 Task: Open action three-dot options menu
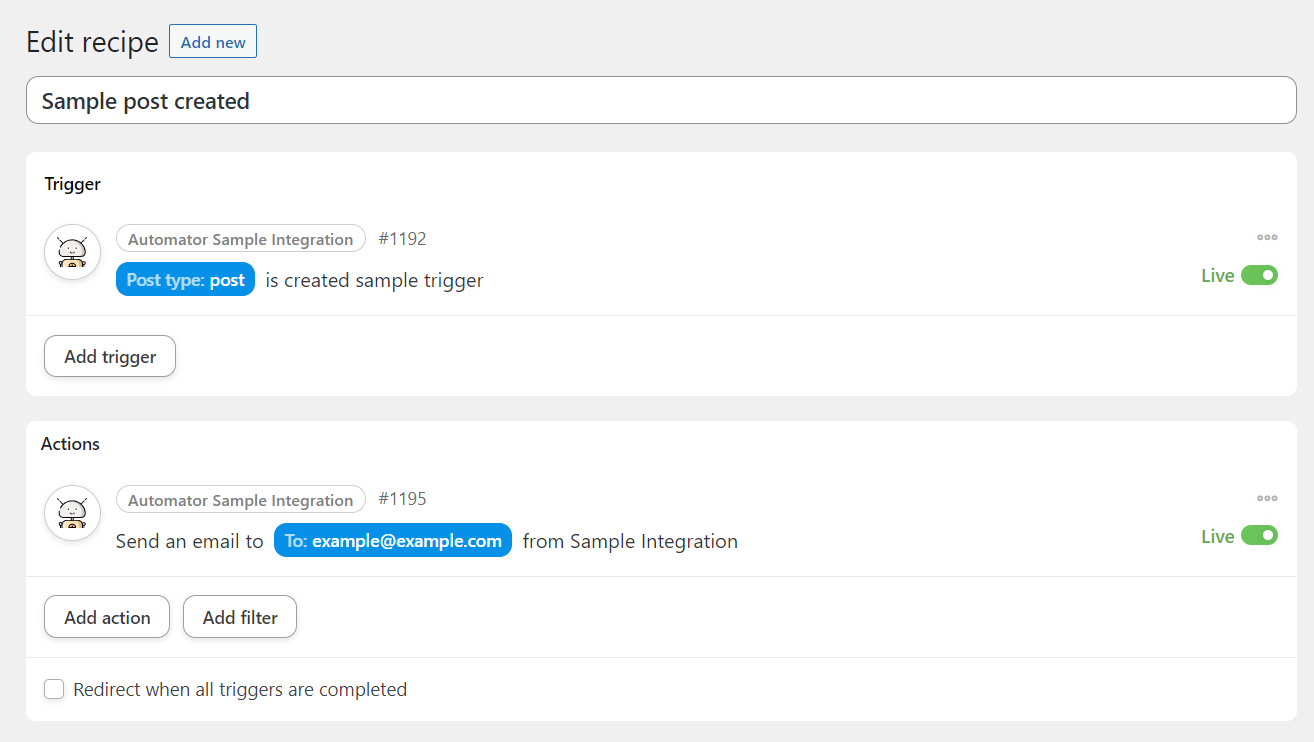coord(1267,498)
